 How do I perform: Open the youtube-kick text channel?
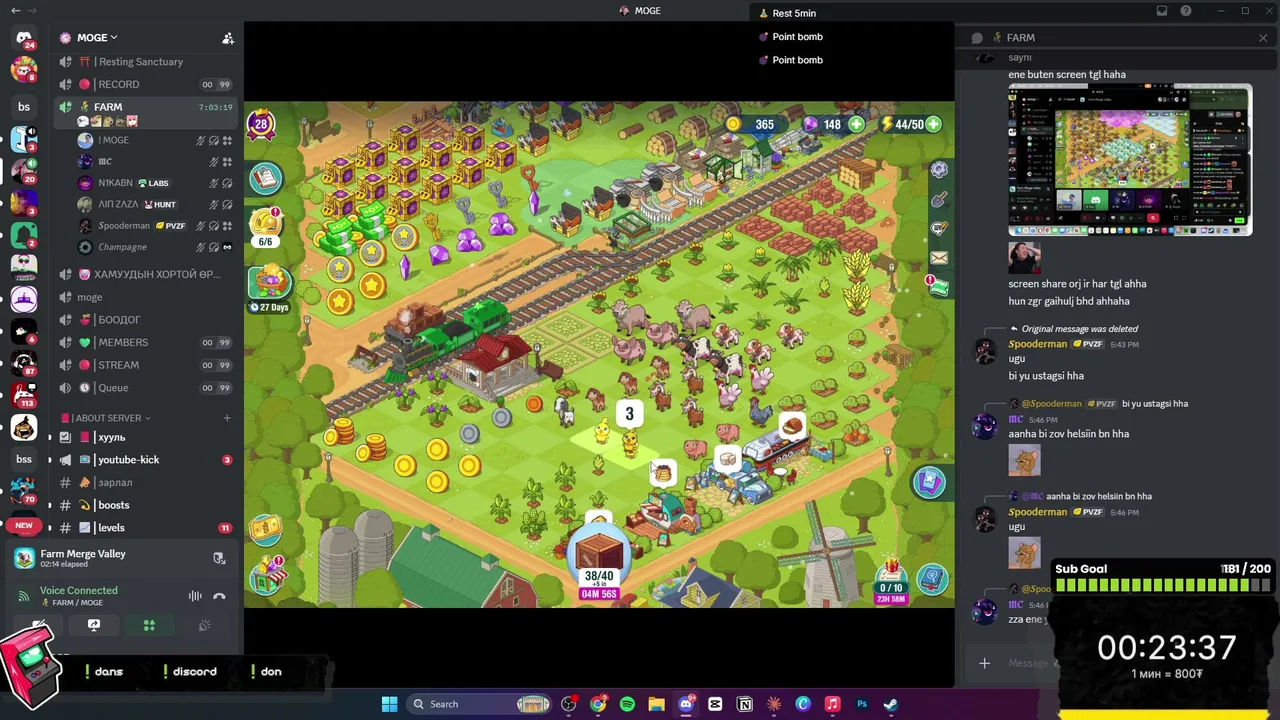(145, 460)
